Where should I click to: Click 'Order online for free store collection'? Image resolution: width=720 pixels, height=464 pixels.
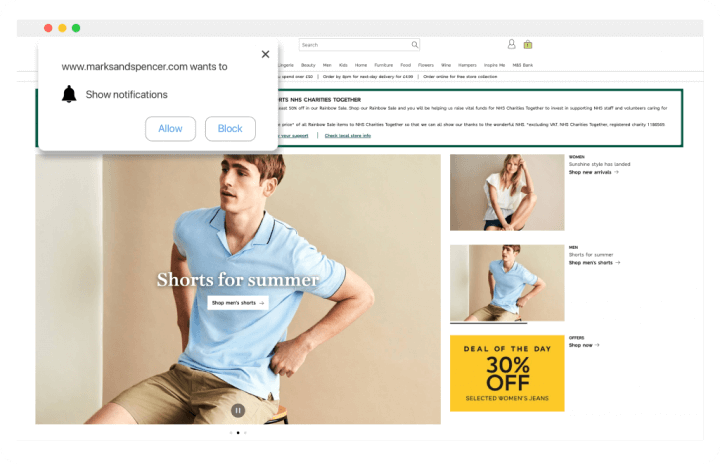point(460,77)
